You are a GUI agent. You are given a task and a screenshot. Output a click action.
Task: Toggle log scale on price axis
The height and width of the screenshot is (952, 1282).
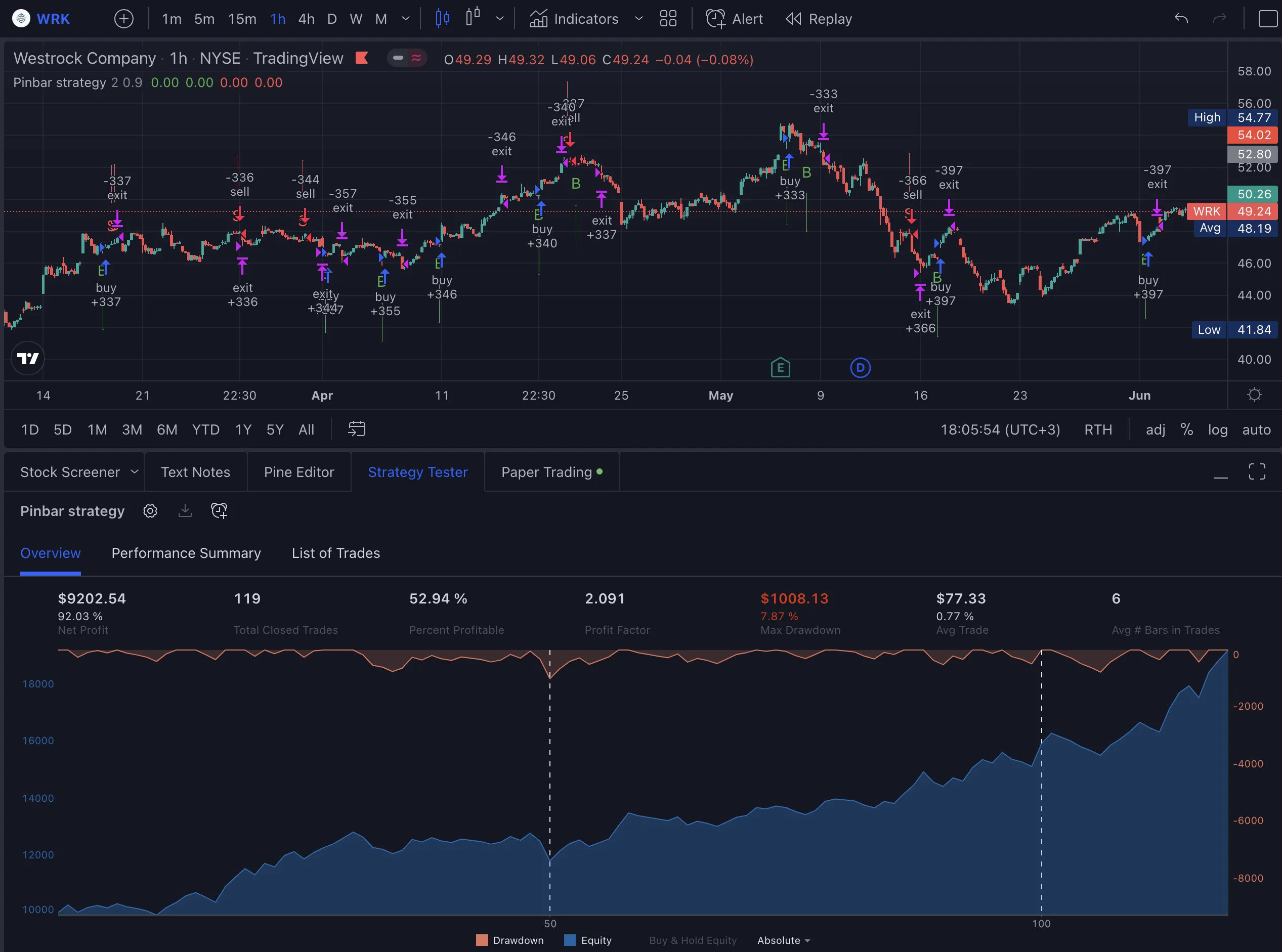[1217, 430]
